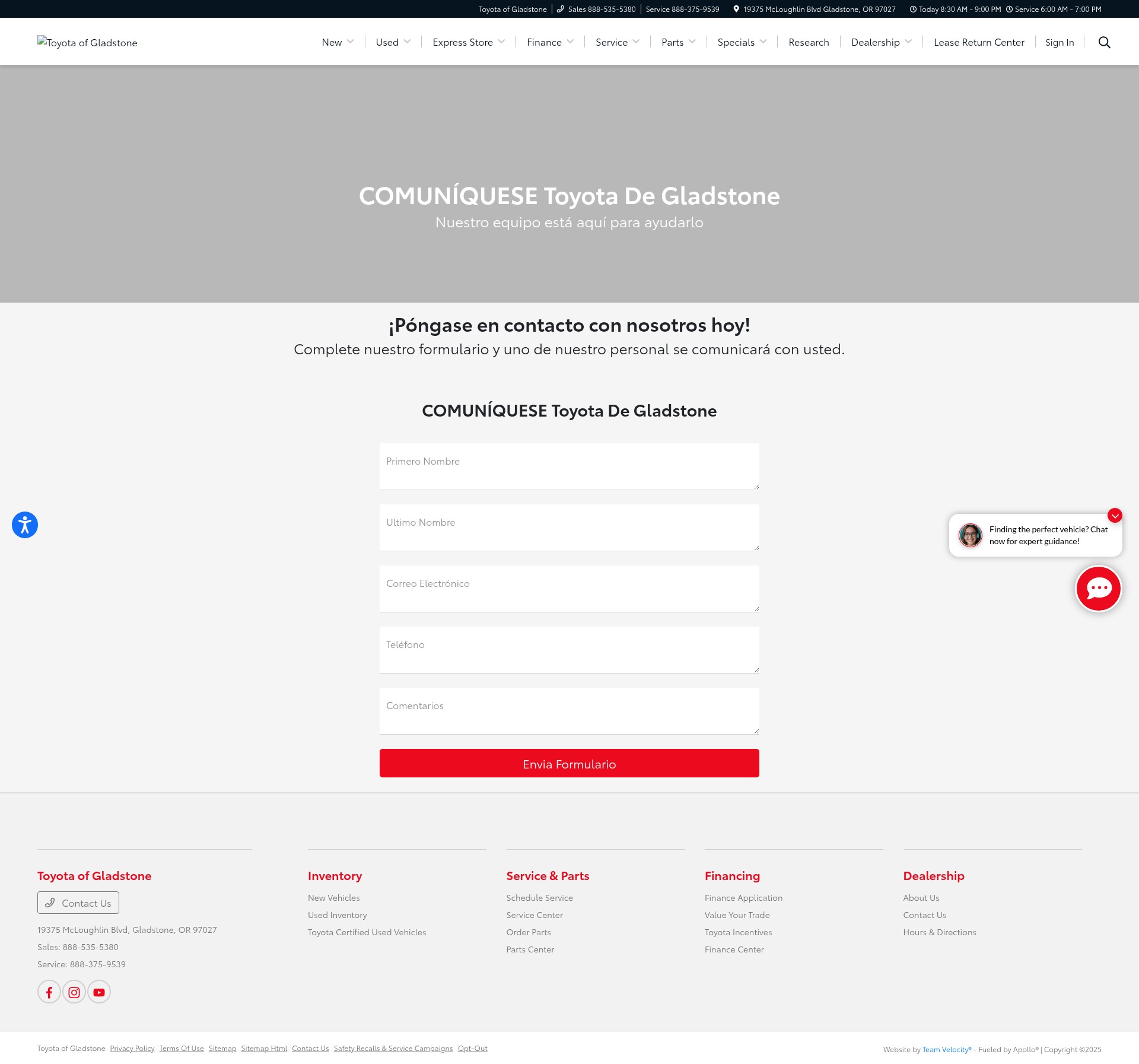Viewport: 1139px width, 1064px height.
Task: Open Privacy Policy link
Action: point(132,1049)
